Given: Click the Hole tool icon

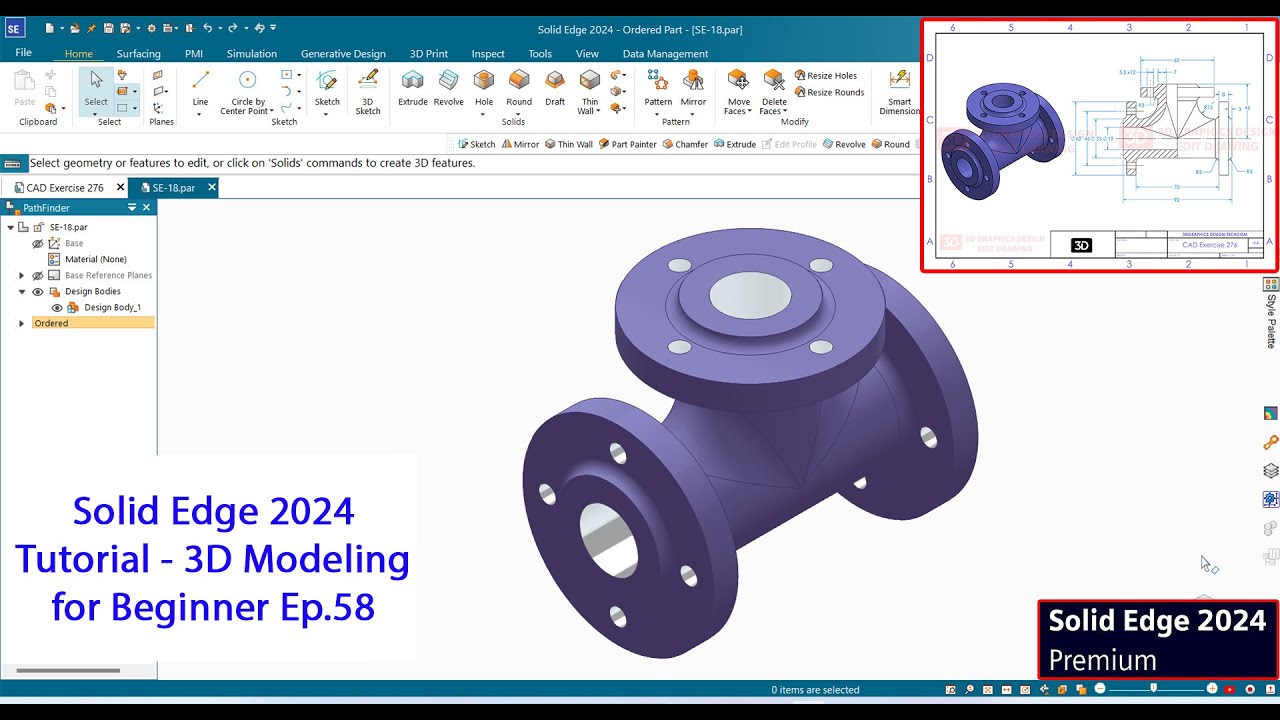Looking at the screenshot, I should point(484,80).
